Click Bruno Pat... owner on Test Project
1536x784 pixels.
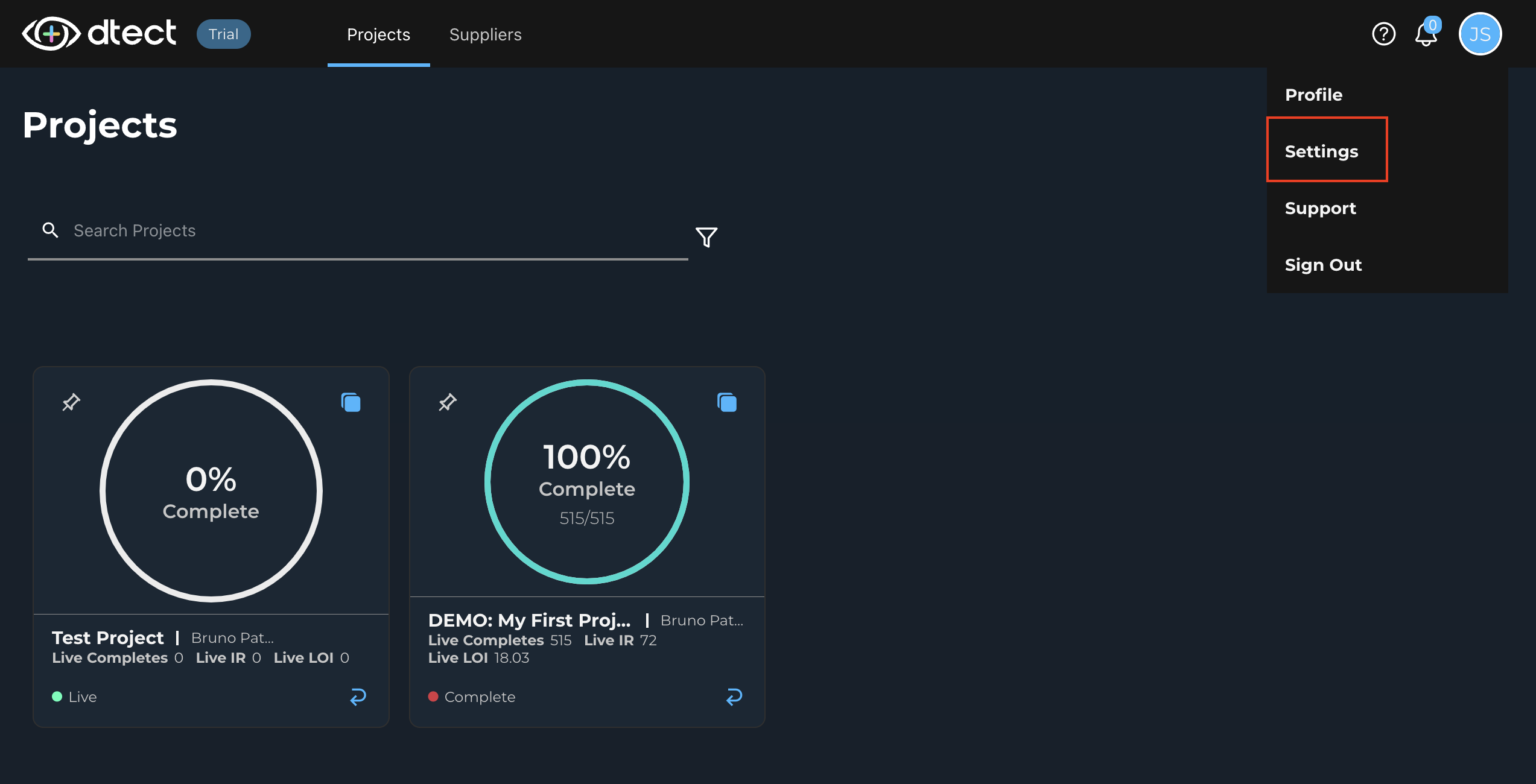click(232, 637)
